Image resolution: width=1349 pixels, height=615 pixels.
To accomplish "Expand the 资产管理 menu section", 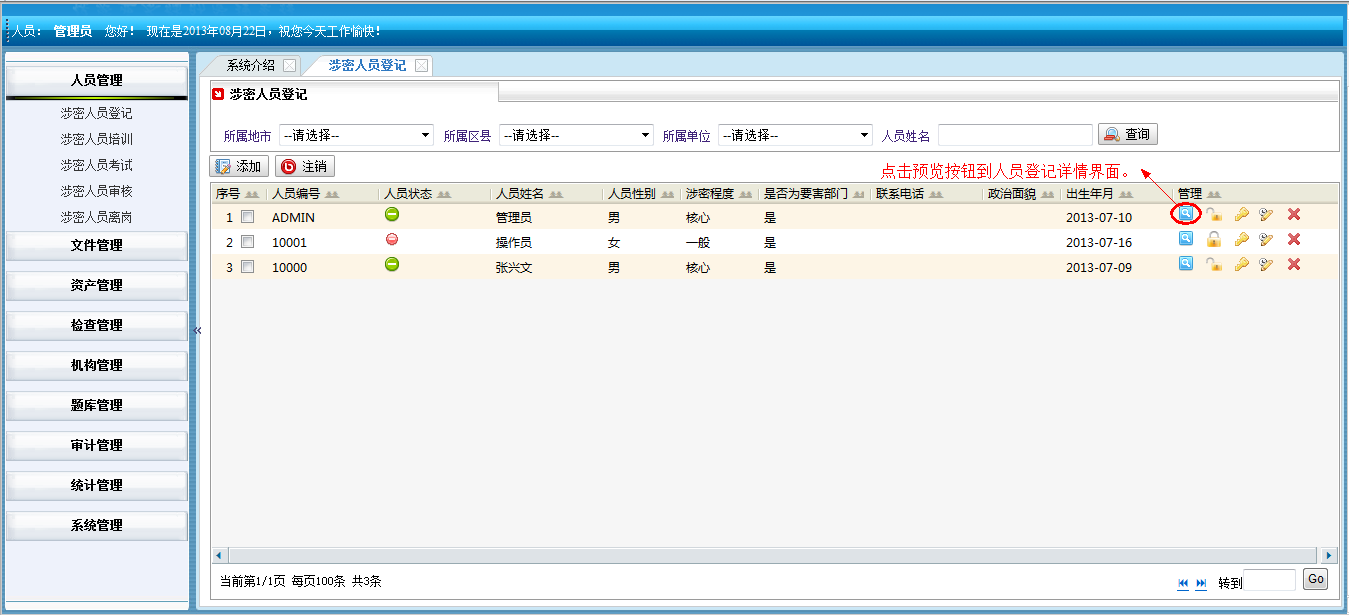I will (x=96, y=285).
